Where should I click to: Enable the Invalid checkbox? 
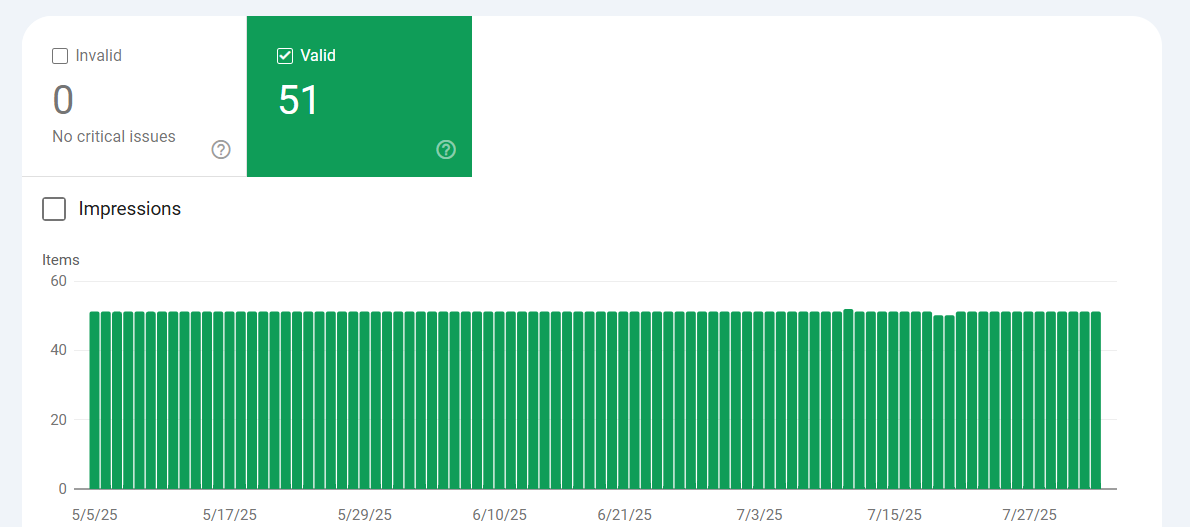[60, 56]
